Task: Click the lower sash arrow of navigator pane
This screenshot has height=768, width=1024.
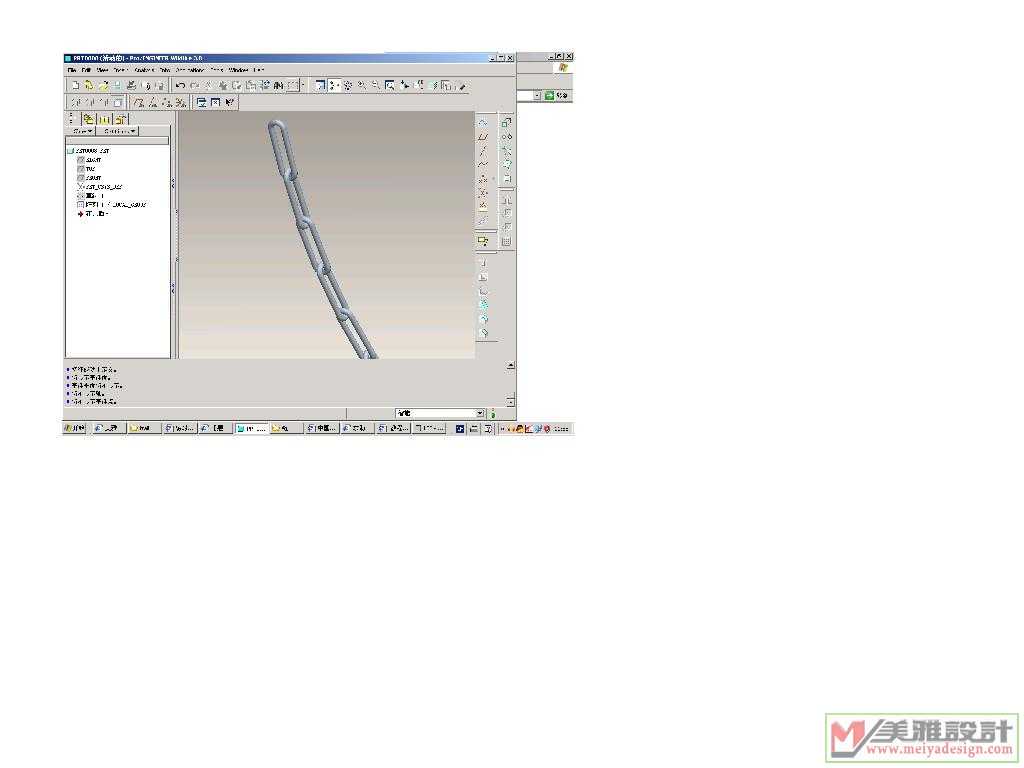Action: tap(173, 287)
